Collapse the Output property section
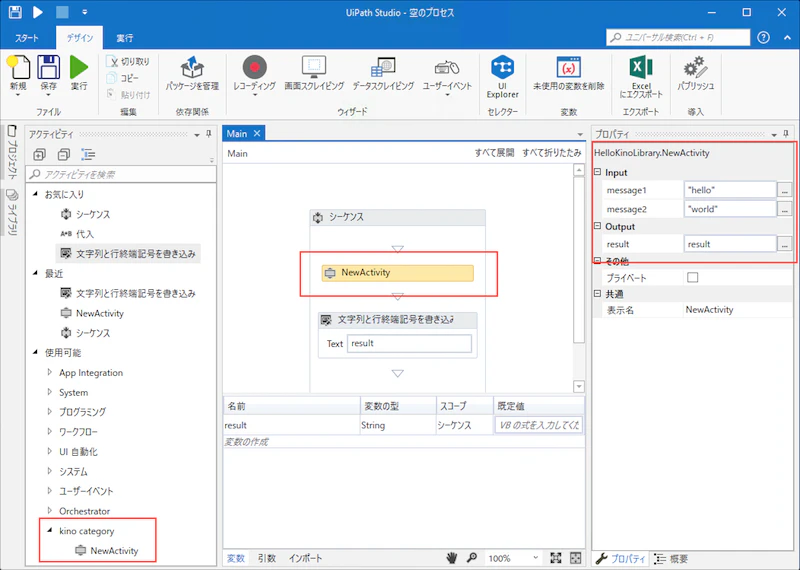800x570 pixels. 597,226
